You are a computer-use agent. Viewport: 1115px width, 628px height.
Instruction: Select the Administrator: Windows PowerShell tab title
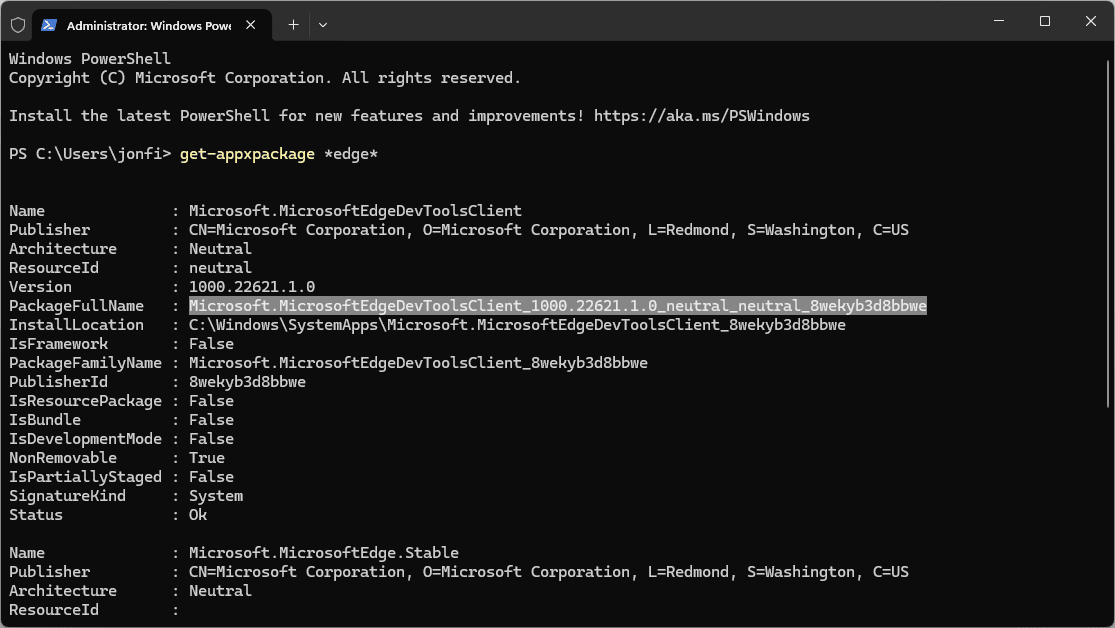(148, 25)
